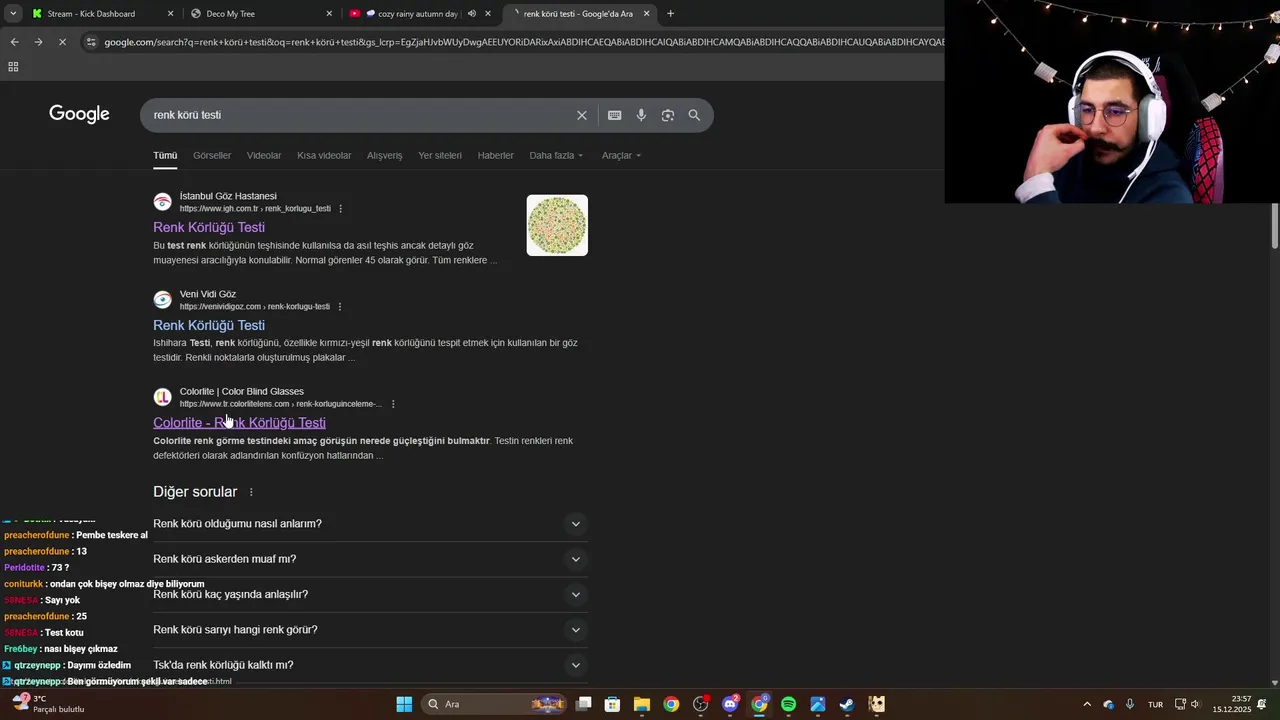Select the Tümü results tab
Image resolution: width=1280 pixels, height=720 pixels.
pyautogui.click(x=165, y=155)
